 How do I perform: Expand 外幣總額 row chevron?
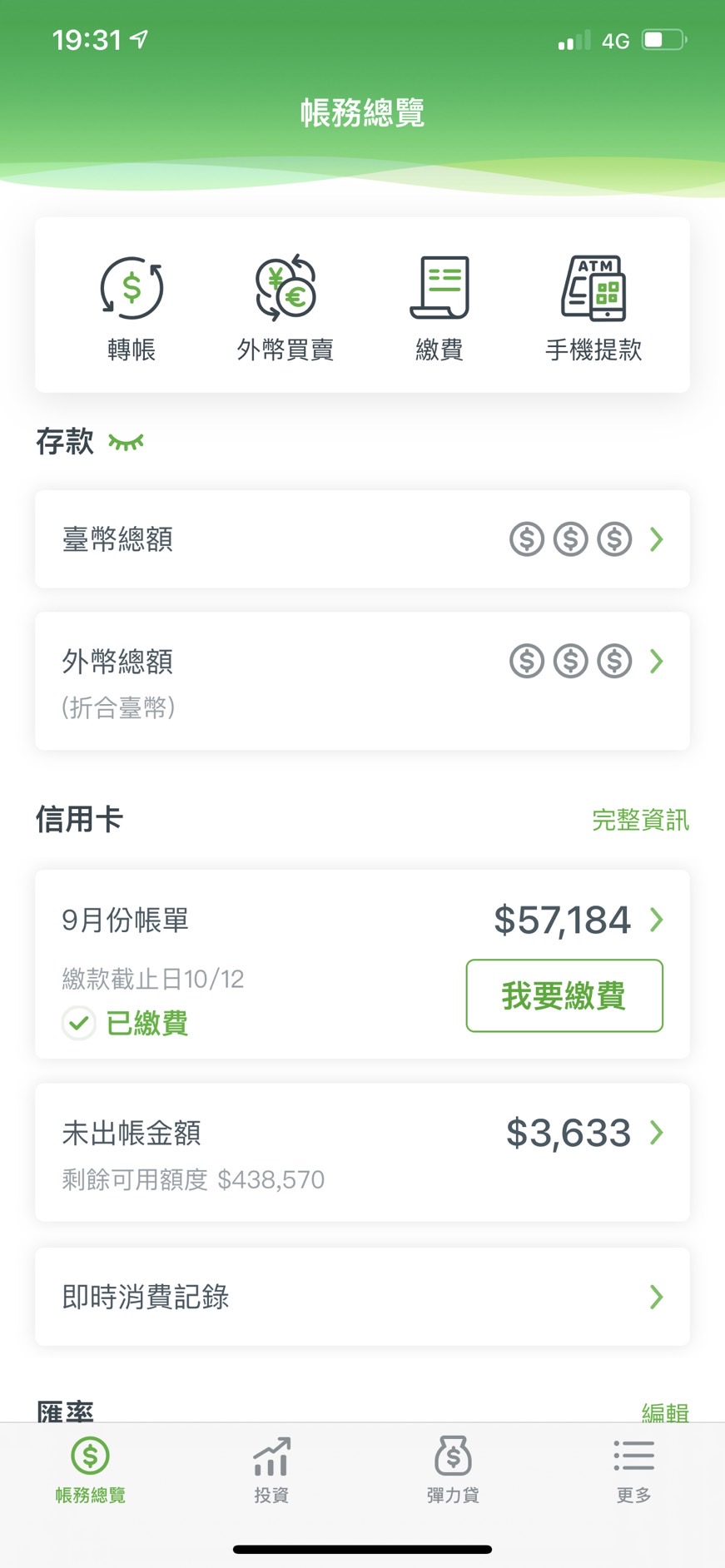(x=657, y=662)
